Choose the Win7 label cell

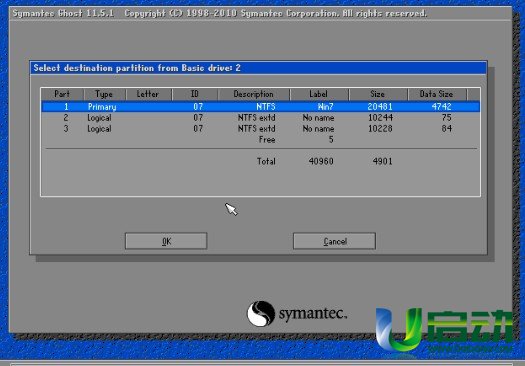coord(325,107)
